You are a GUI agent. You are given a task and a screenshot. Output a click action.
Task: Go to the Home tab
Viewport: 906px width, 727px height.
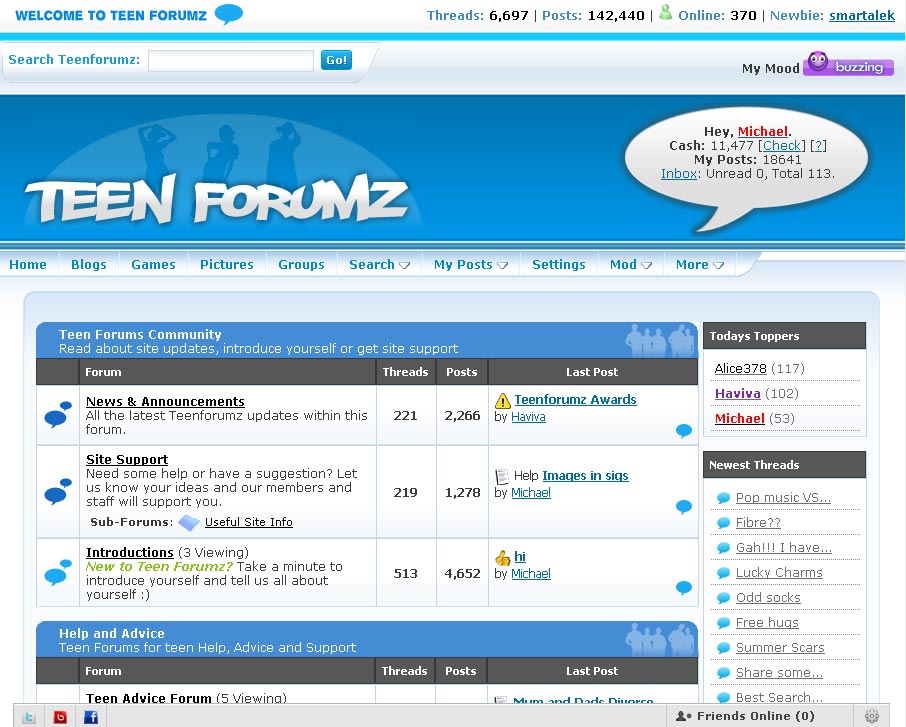pyautogui.click(x=28, y=265)
